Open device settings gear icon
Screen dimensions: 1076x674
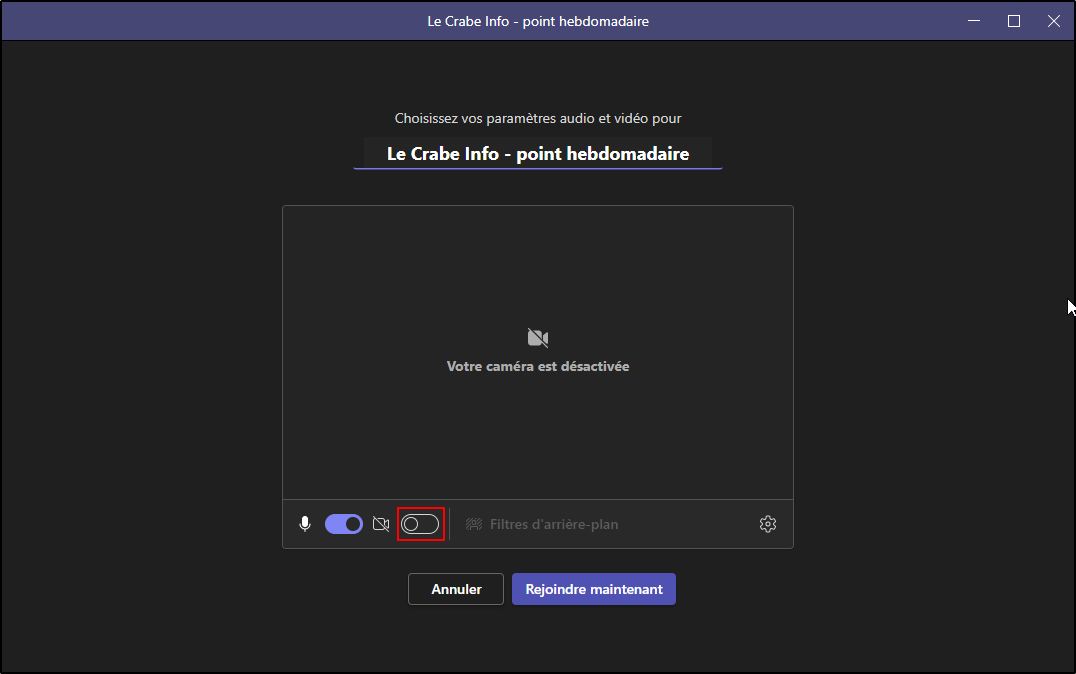pos(768,524)
